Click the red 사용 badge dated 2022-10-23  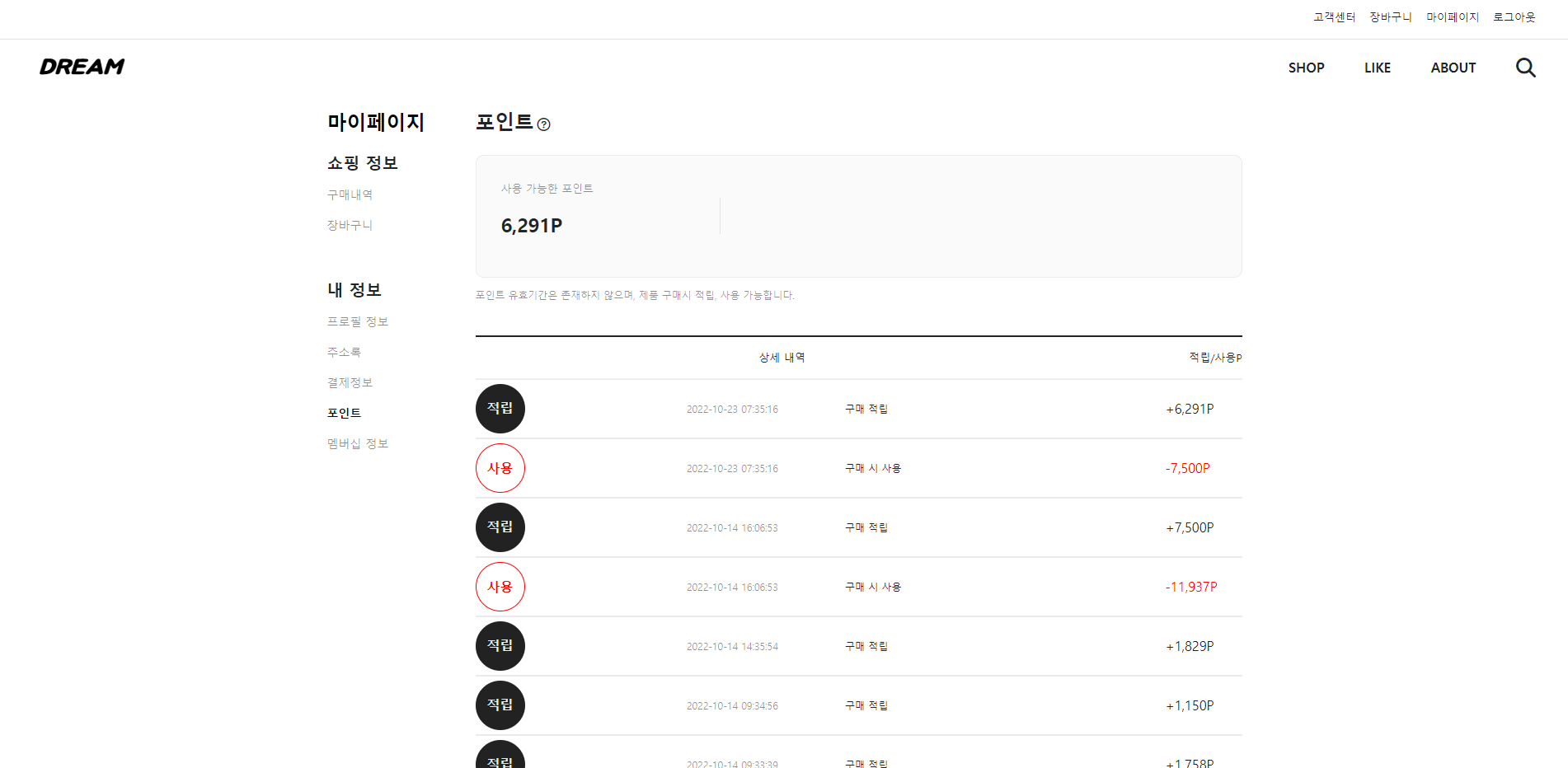pos(500,468)
